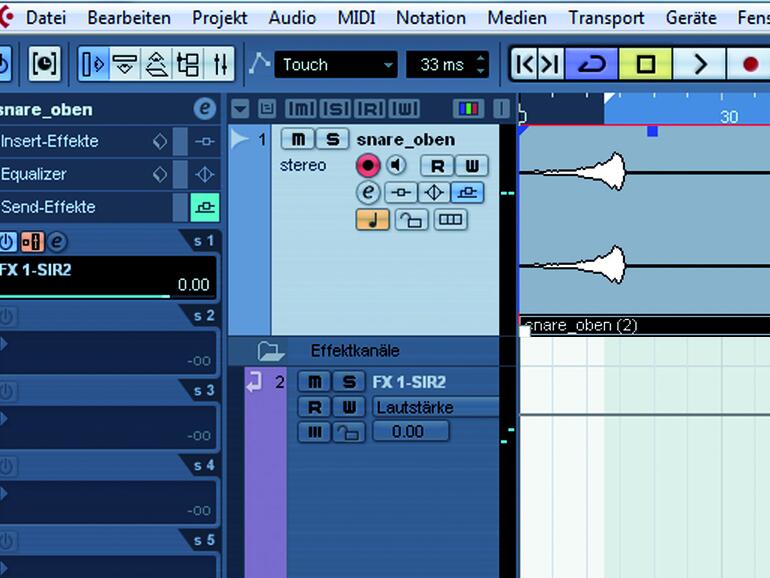Enable record on snare_oben track

pos(368,165)
